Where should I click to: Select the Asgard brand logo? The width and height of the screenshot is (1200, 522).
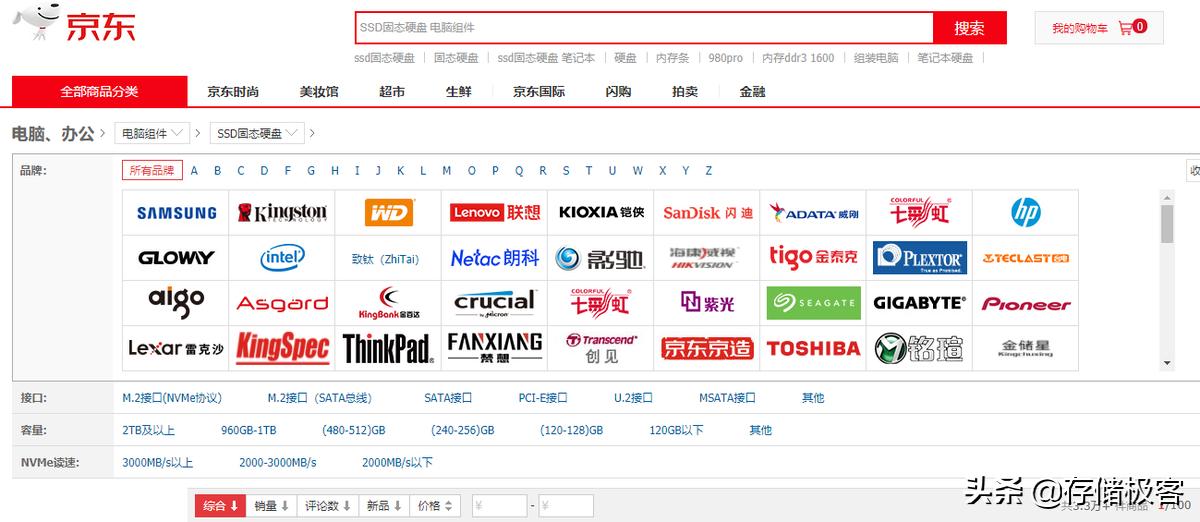[x=282, y=303]
